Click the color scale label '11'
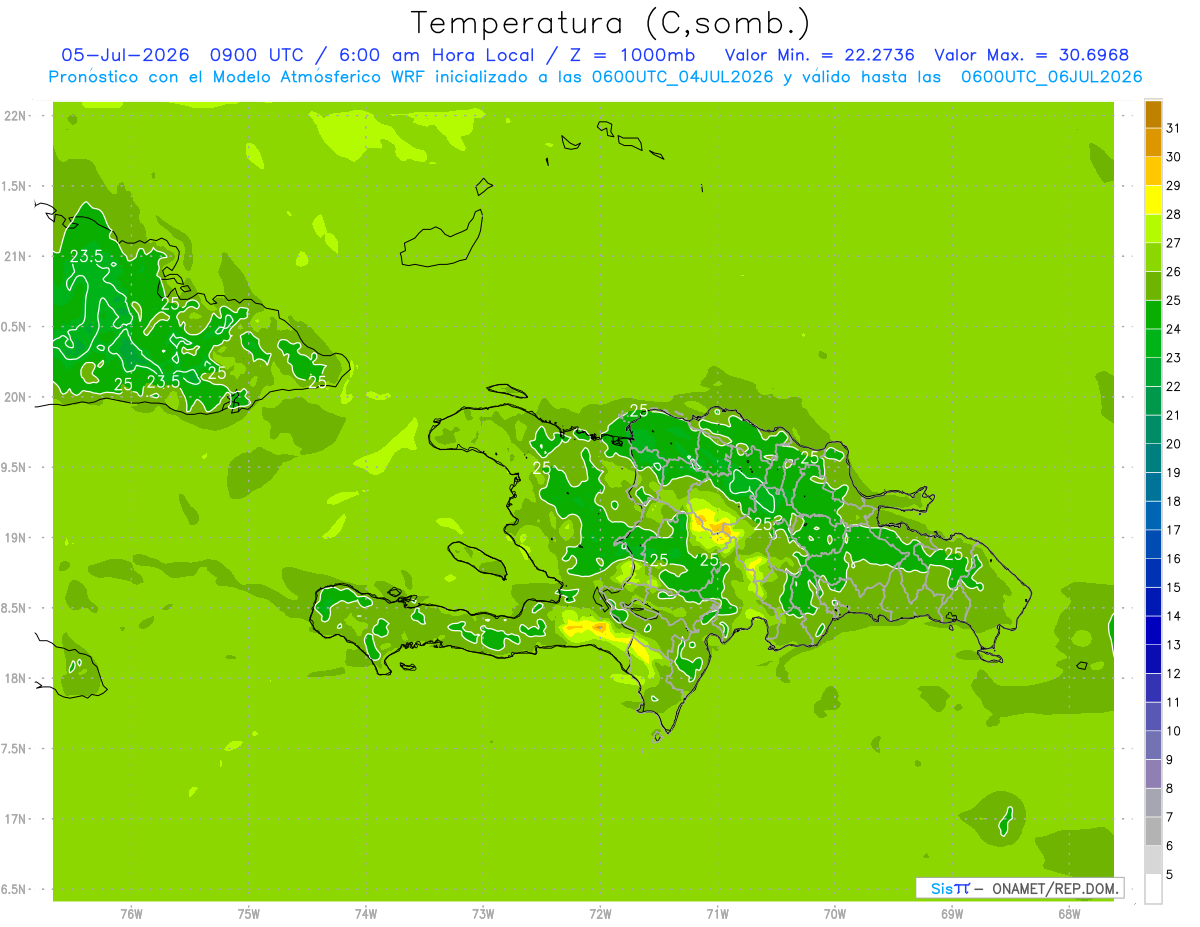 click(x=1173, y=702)
